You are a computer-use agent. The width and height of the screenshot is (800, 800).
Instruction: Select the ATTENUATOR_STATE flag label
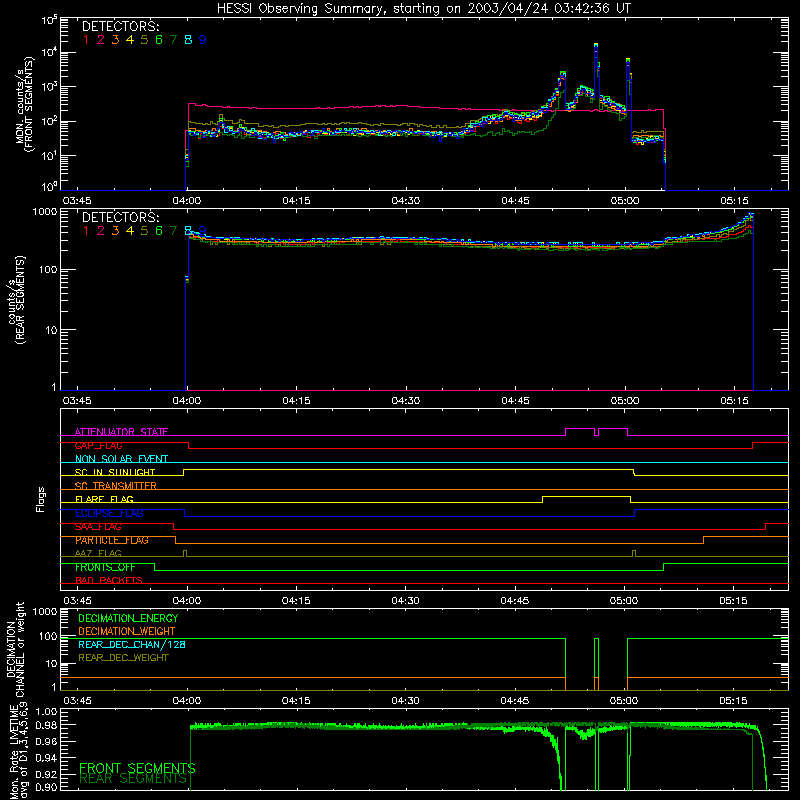121,432
